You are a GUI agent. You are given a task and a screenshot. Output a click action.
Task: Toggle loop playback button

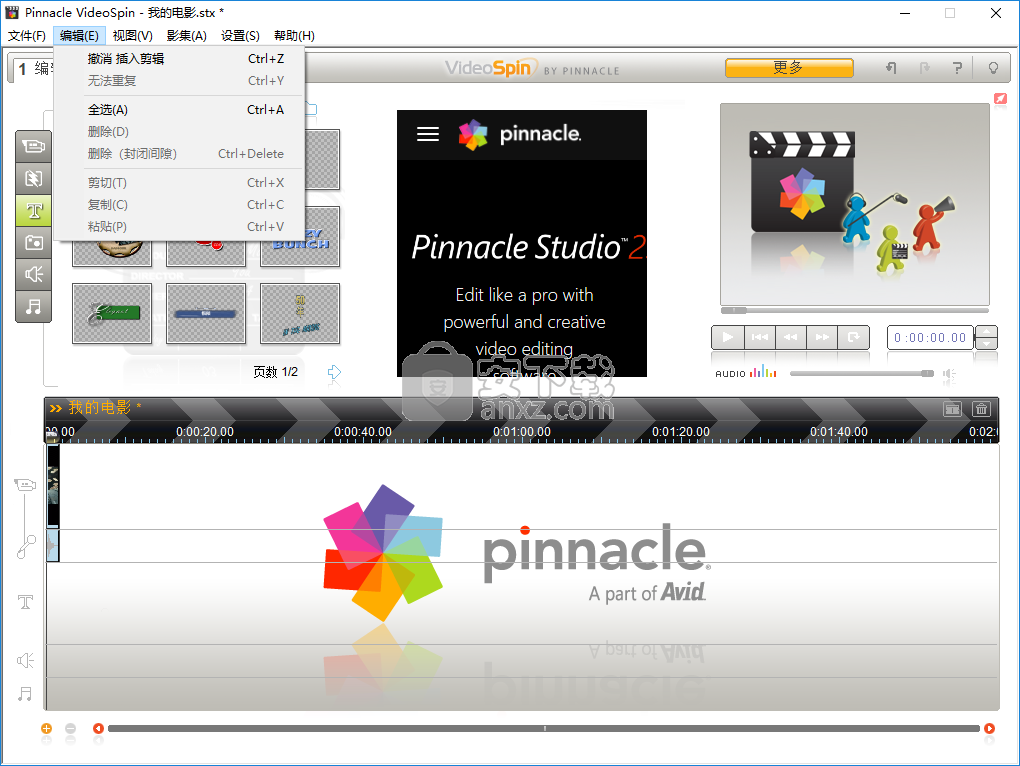[x=853, y=337]
